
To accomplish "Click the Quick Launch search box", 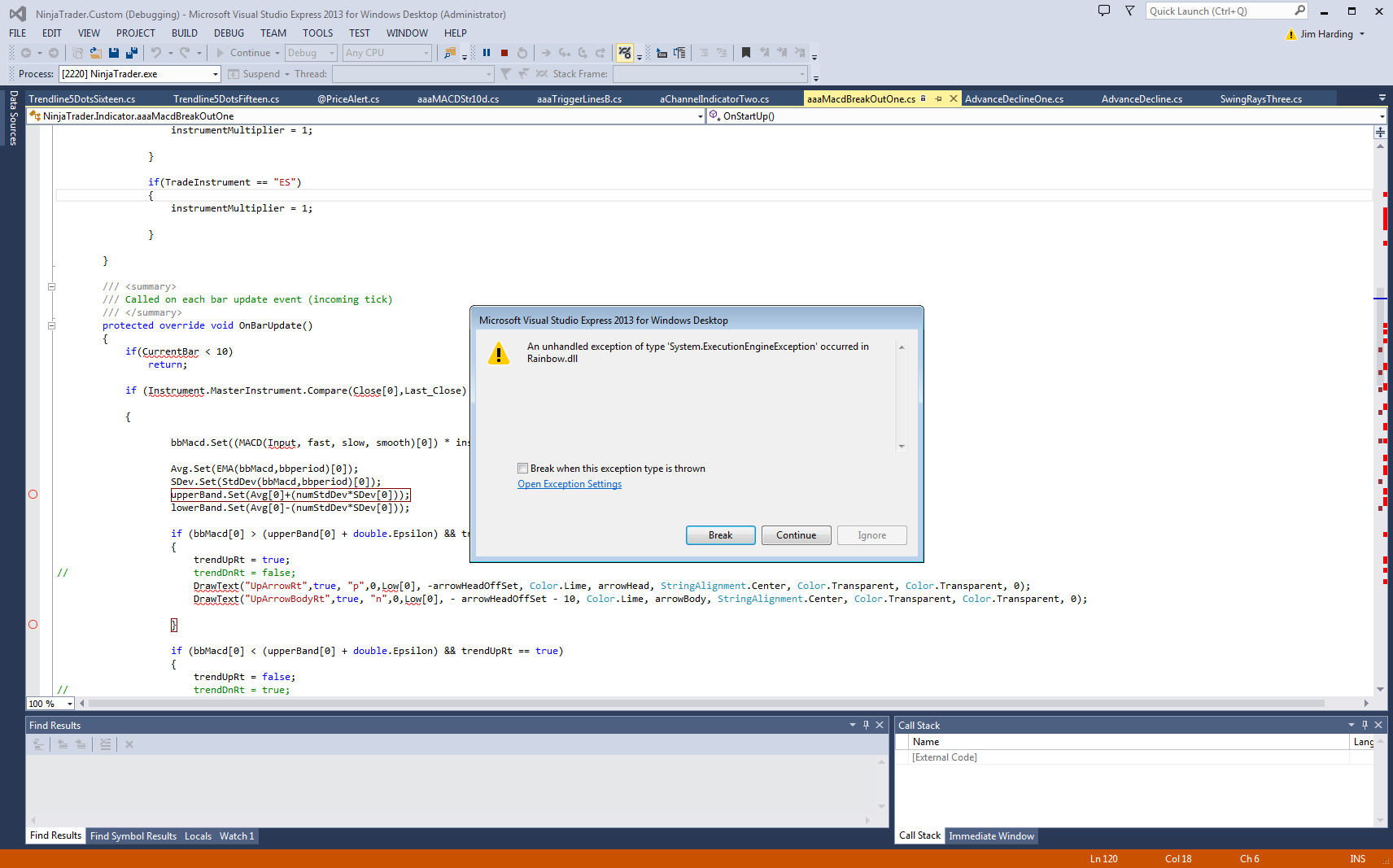I will pyautogui.click(x=1218, y=11).
